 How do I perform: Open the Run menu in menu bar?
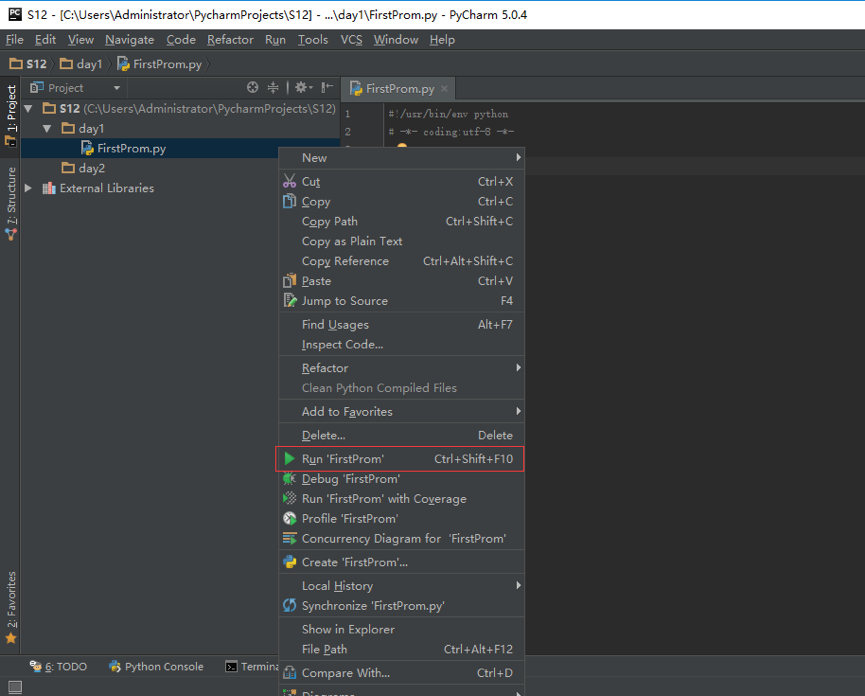point(275,40)
